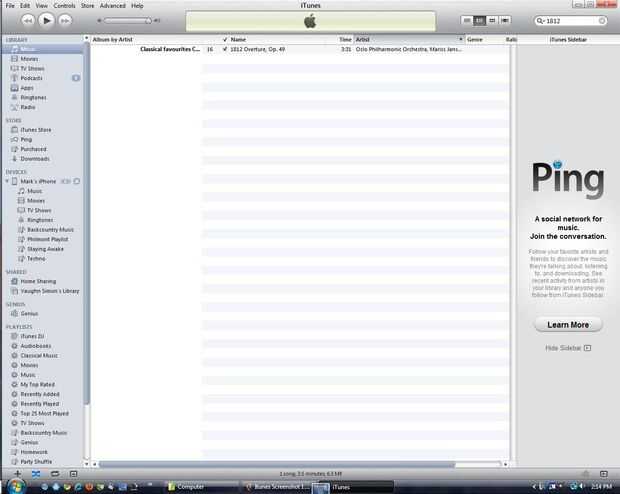Screen dimensions: 620x494
Task: Open Radio in the sidebar
Action: [28, 107]
